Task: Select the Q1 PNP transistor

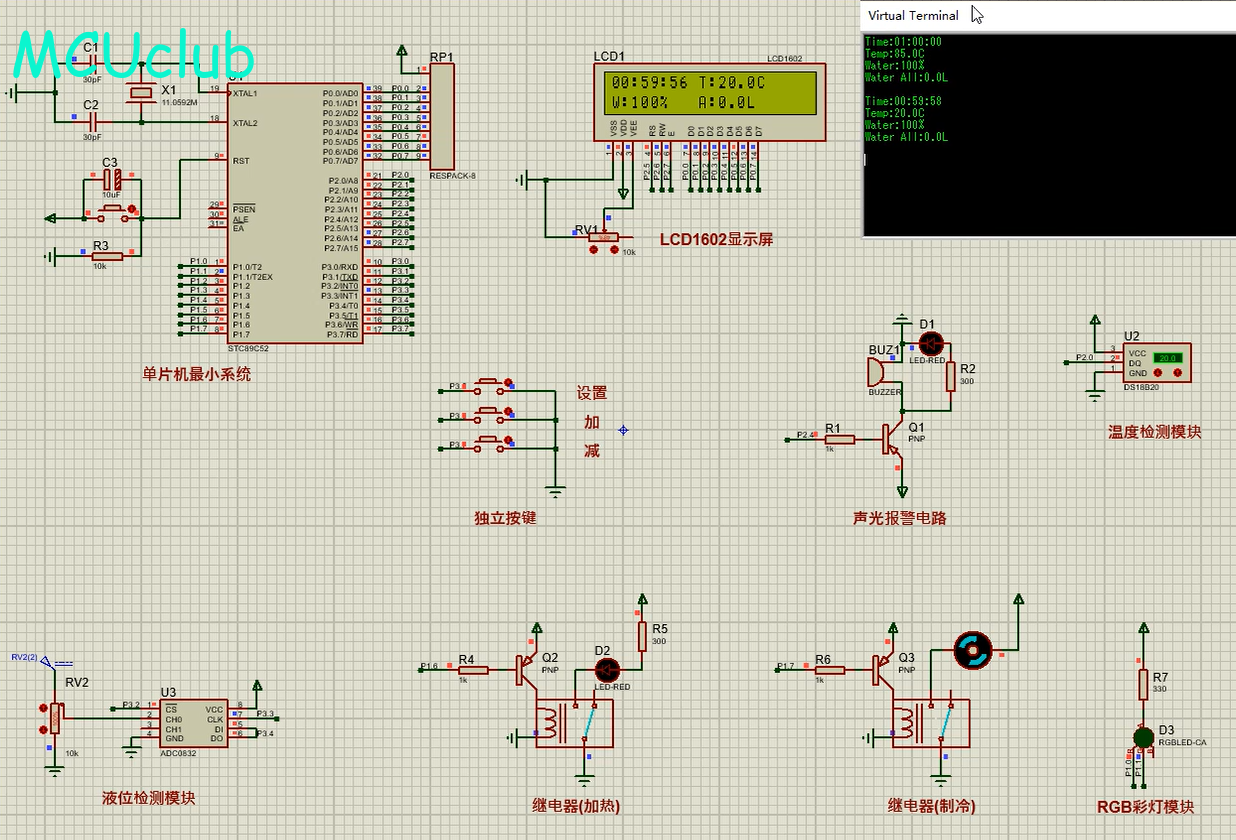Action: point(889,439)
